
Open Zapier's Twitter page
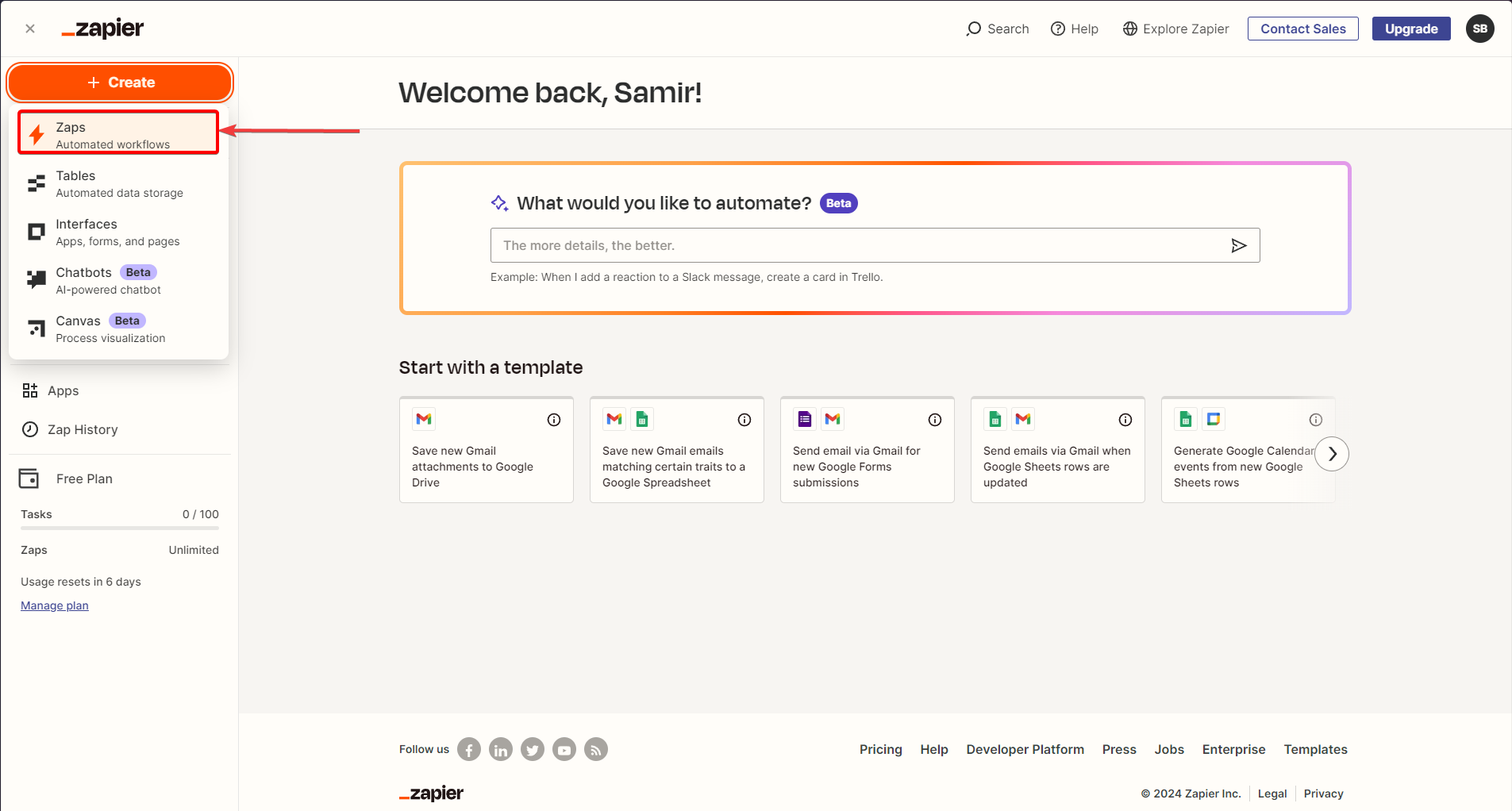[x=532, y=749]
